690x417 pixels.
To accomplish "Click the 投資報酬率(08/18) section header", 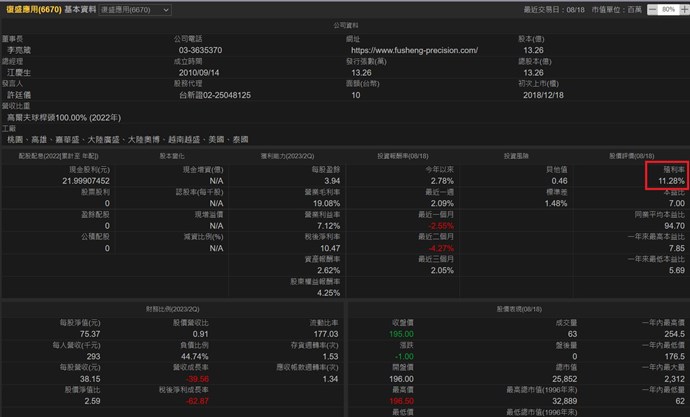I will tap(402, 157).
